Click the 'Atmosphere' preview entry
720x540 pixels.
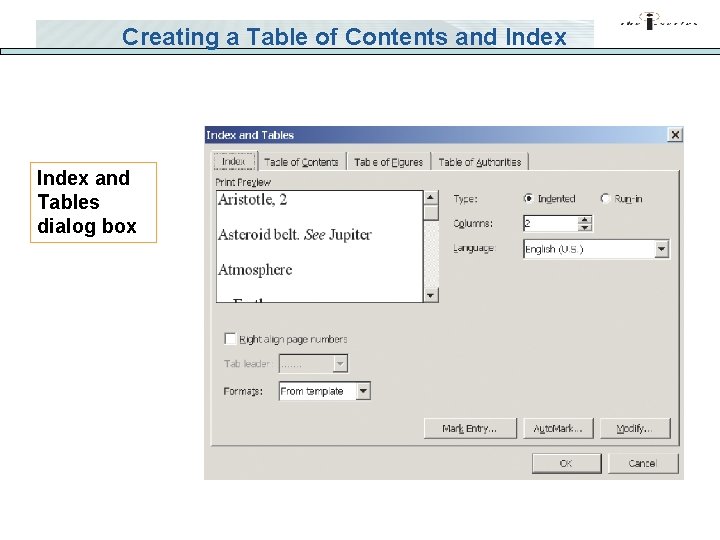255,270
